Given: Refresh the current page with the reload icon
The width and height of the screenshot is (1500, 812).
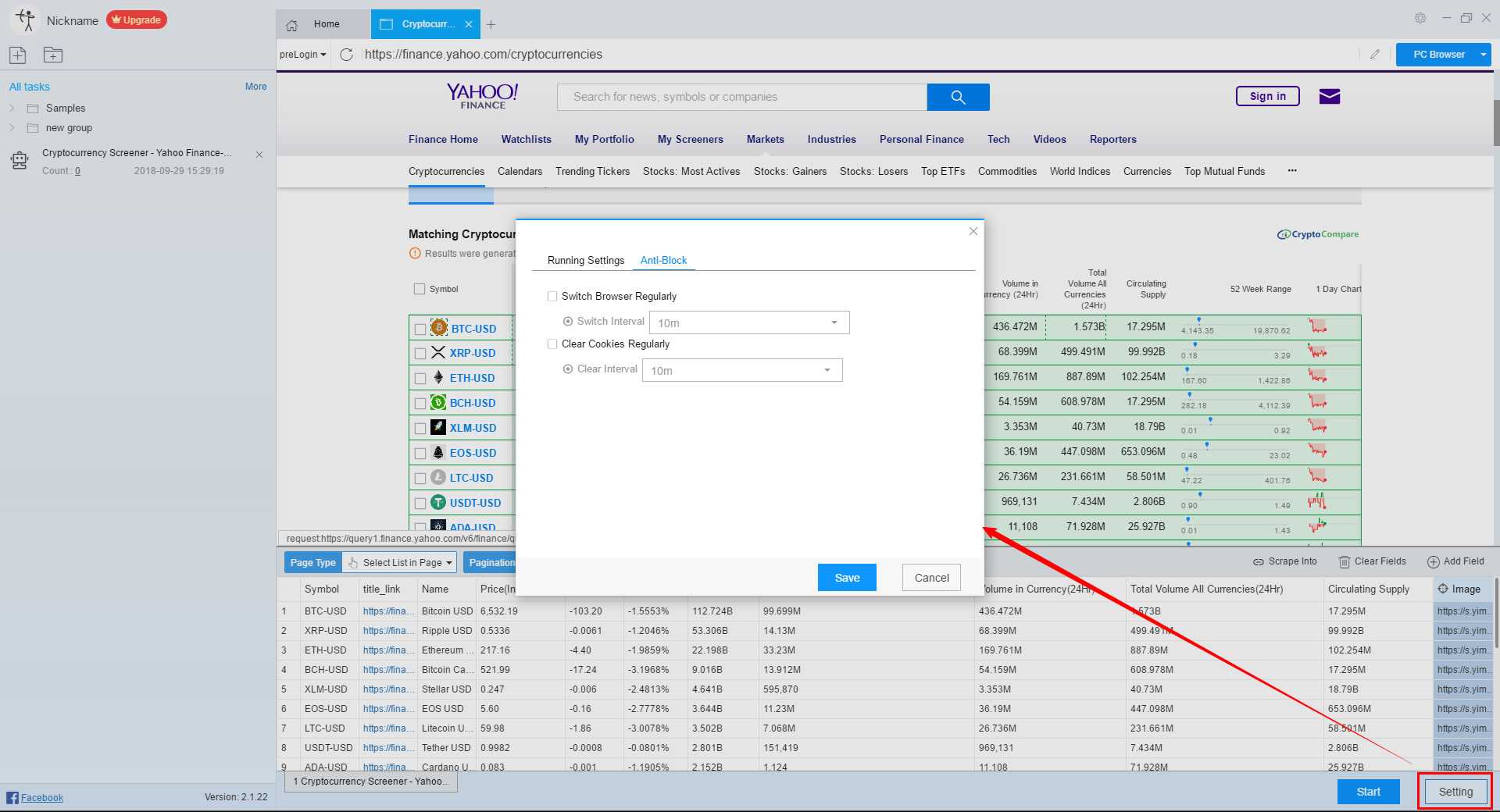Looking at the screenshot, I should tap(346, 54).
